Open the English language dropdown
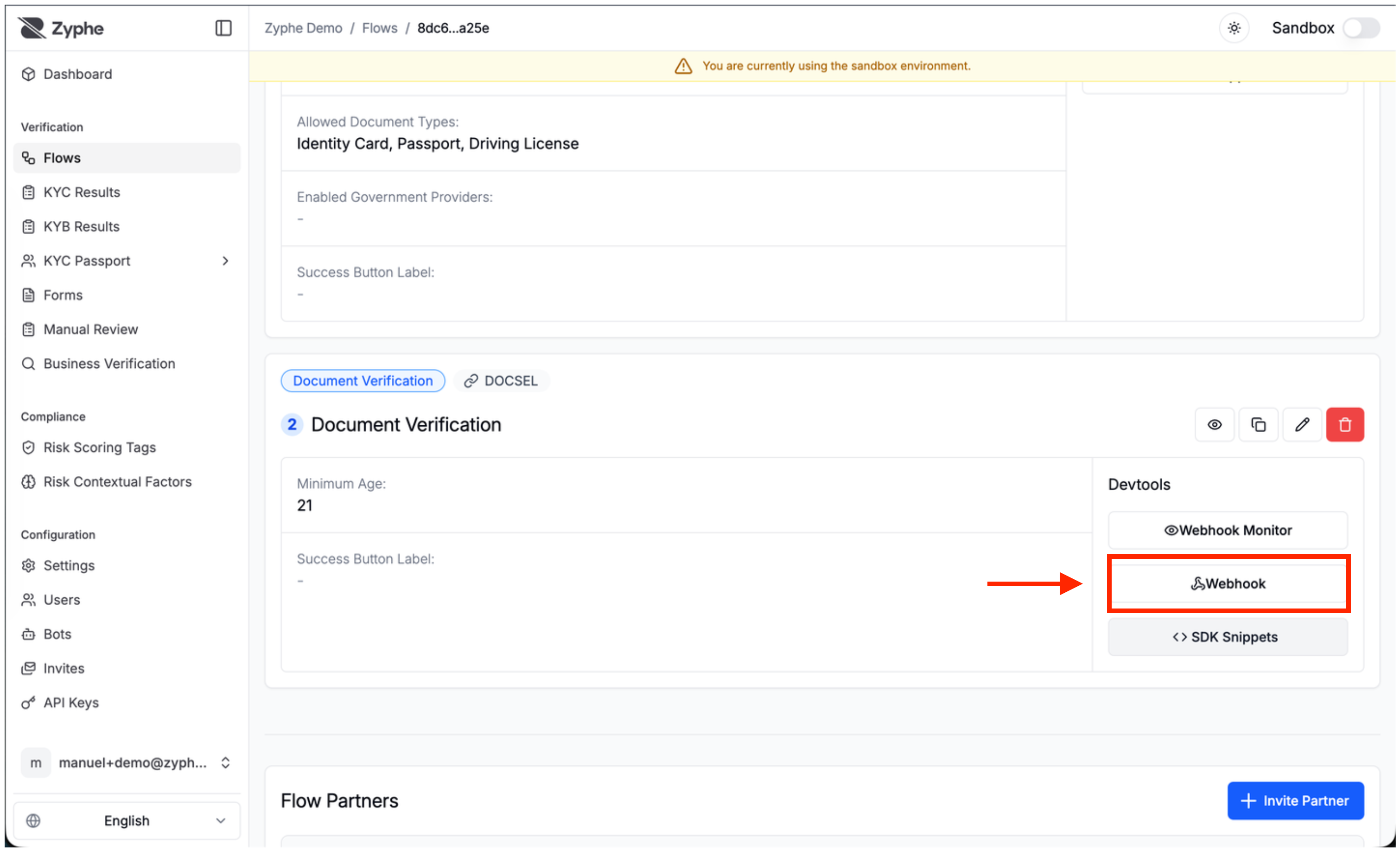Viewport: 1400px width, 852px height. 126,820
